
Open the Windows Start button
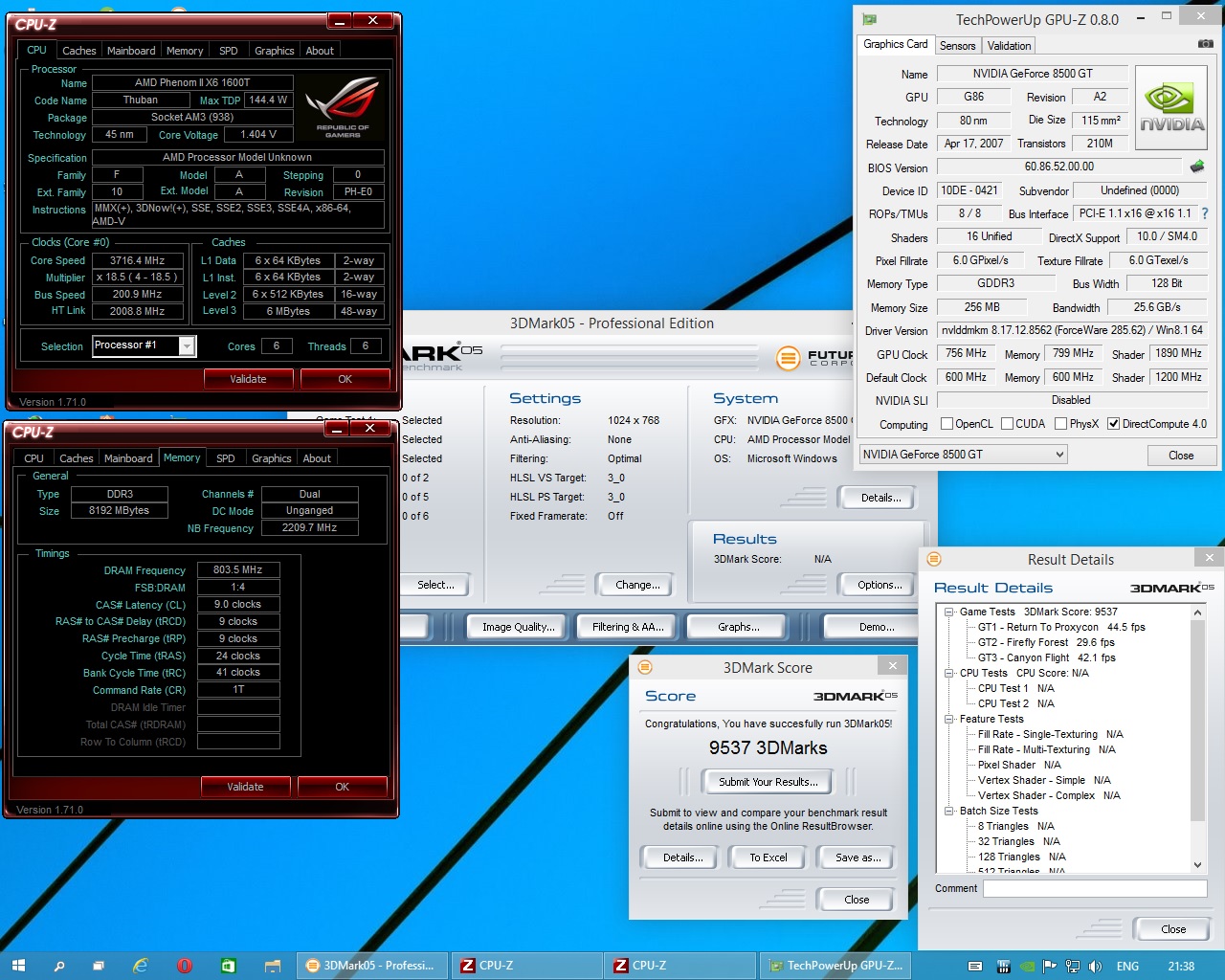(x=17, y=966)
